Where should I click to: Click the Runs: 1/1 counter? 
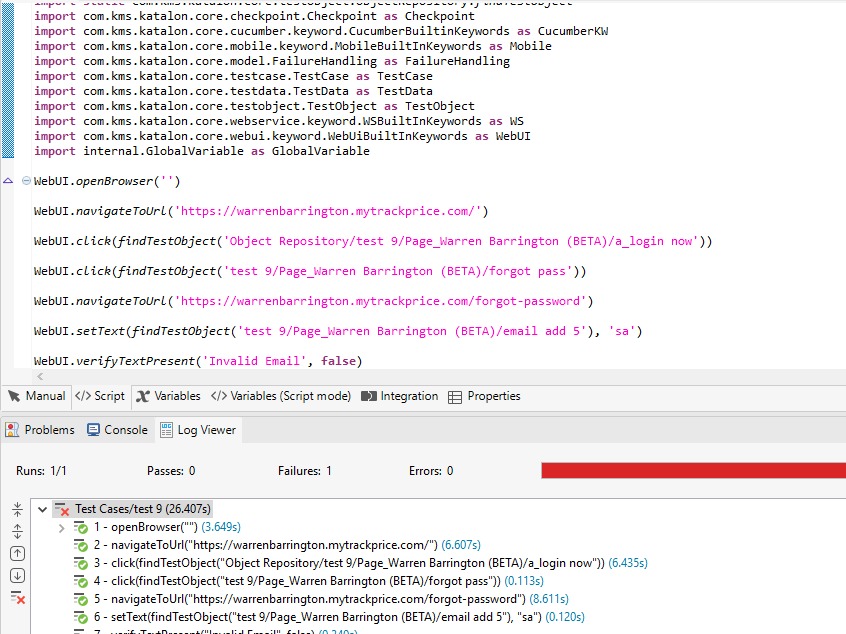pyautogui.click(x=41, y=471)
